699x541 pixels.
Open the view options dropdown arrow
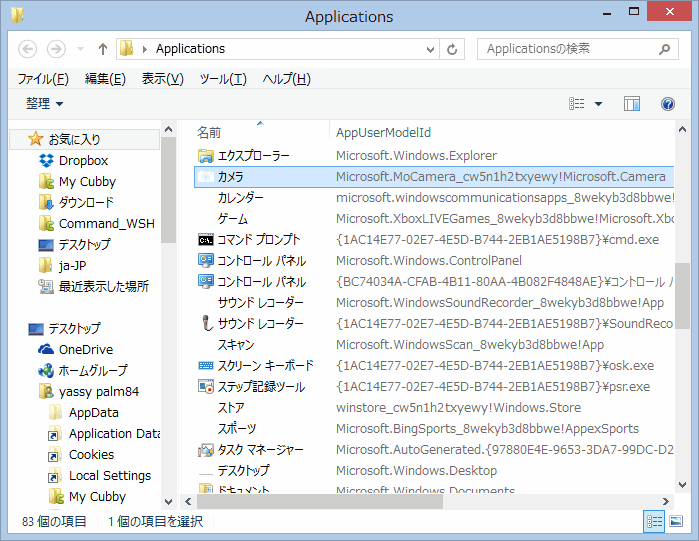click(x=598, y=104)
